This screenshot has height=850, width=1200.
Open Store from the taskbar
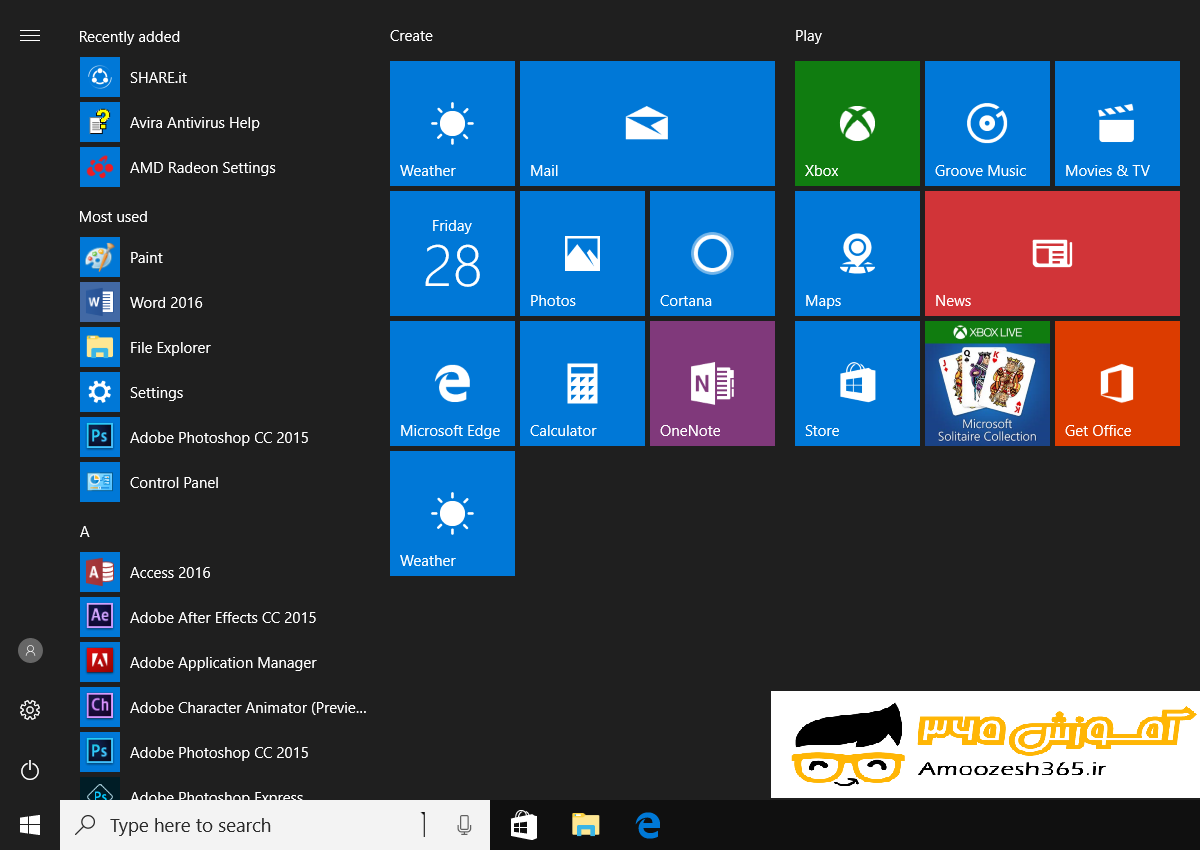click(524, 825)
